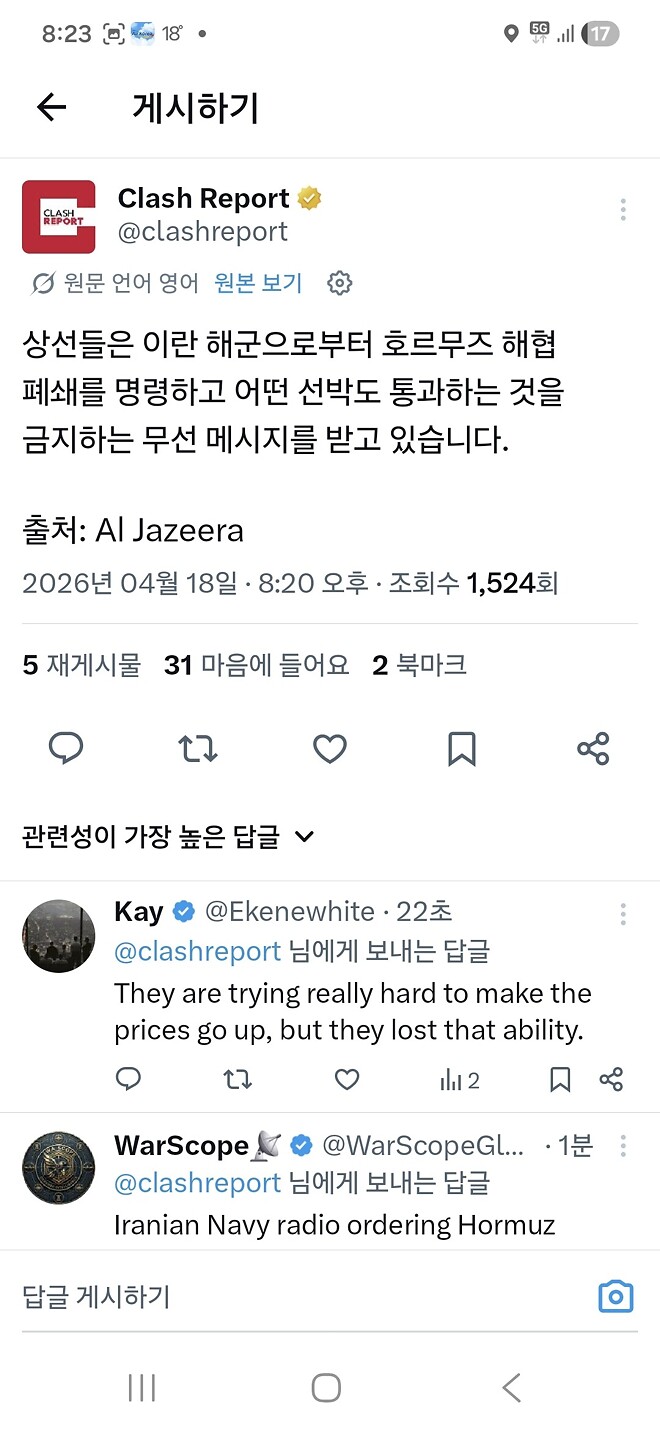
Task: Share Kay's reply
Action: [x=612, y=1080]
